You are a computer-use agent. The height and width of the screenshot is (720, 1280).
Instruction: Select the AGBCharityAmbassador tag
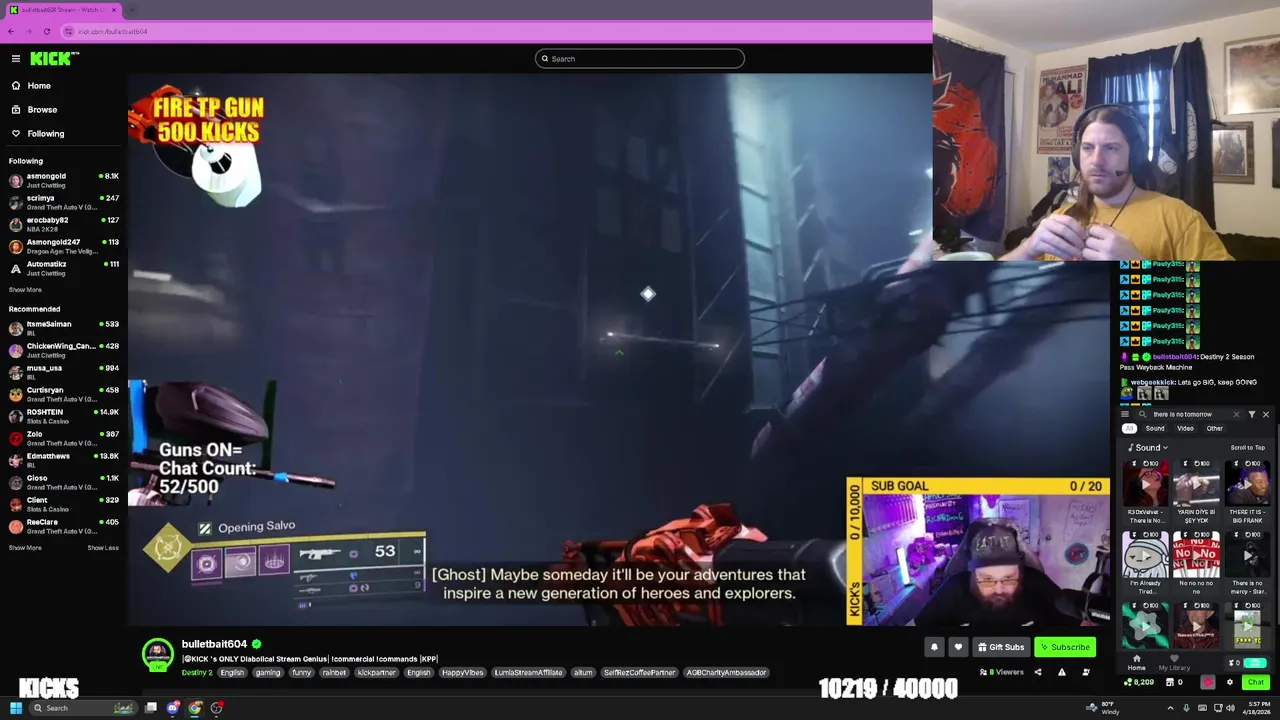726,673
